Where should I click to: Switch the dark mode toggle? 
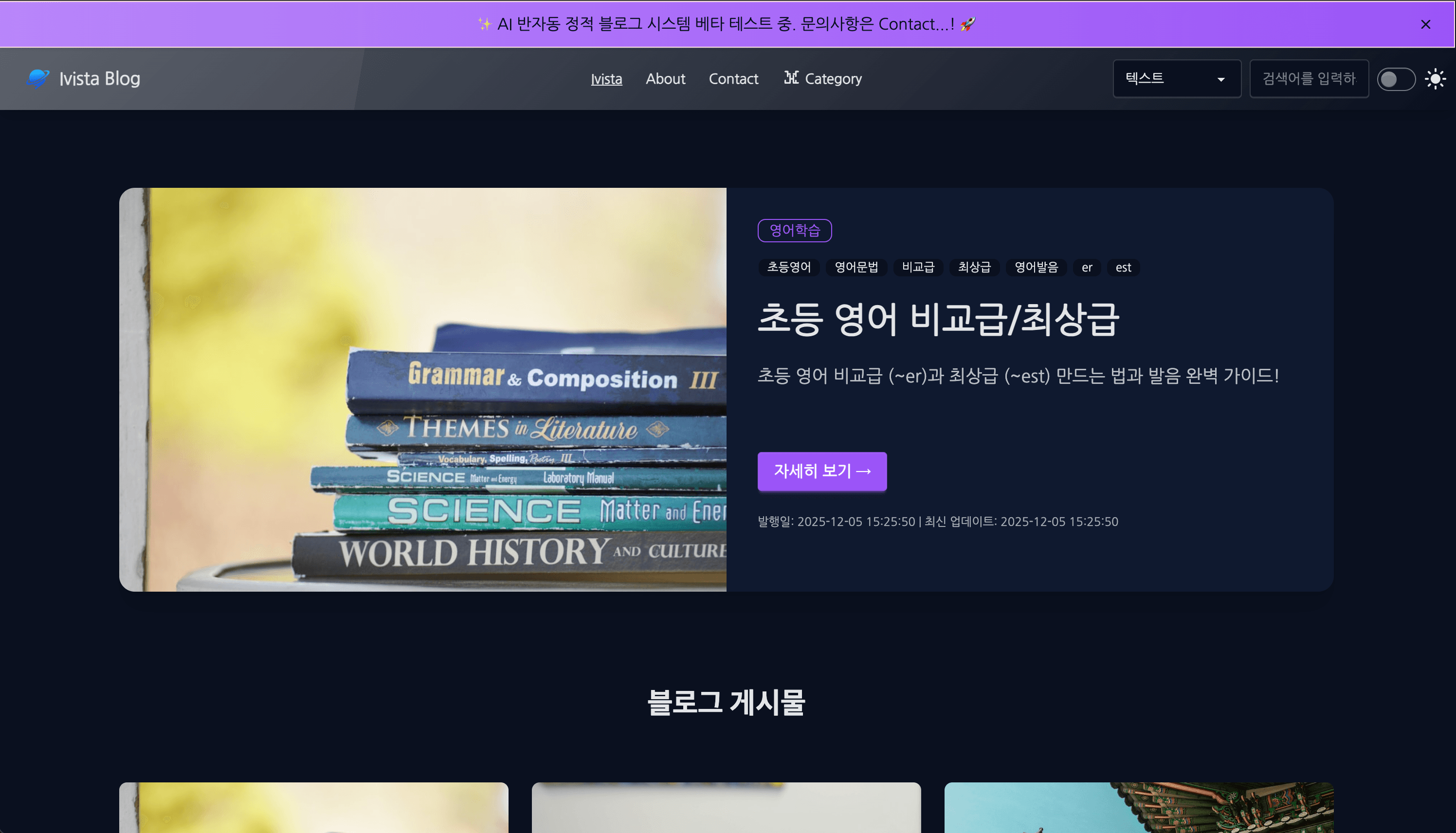tap(1396, 79)
